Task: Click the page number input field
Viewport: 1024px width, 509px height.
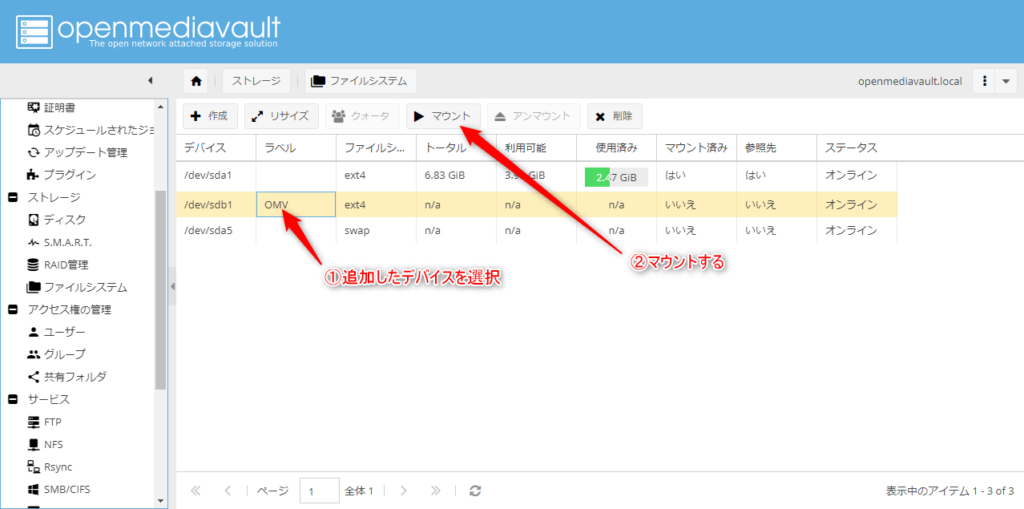Action: point(318,491)
